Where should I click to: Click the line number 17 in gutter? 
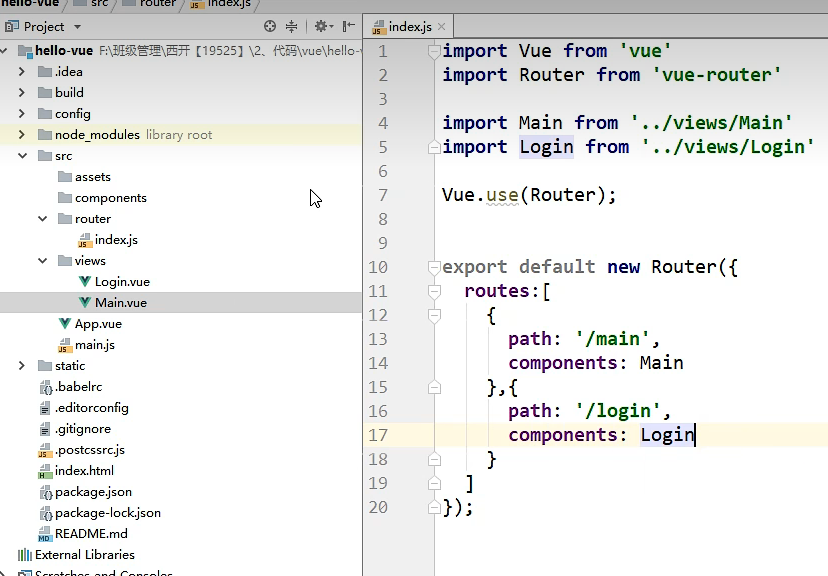[378, 435]
